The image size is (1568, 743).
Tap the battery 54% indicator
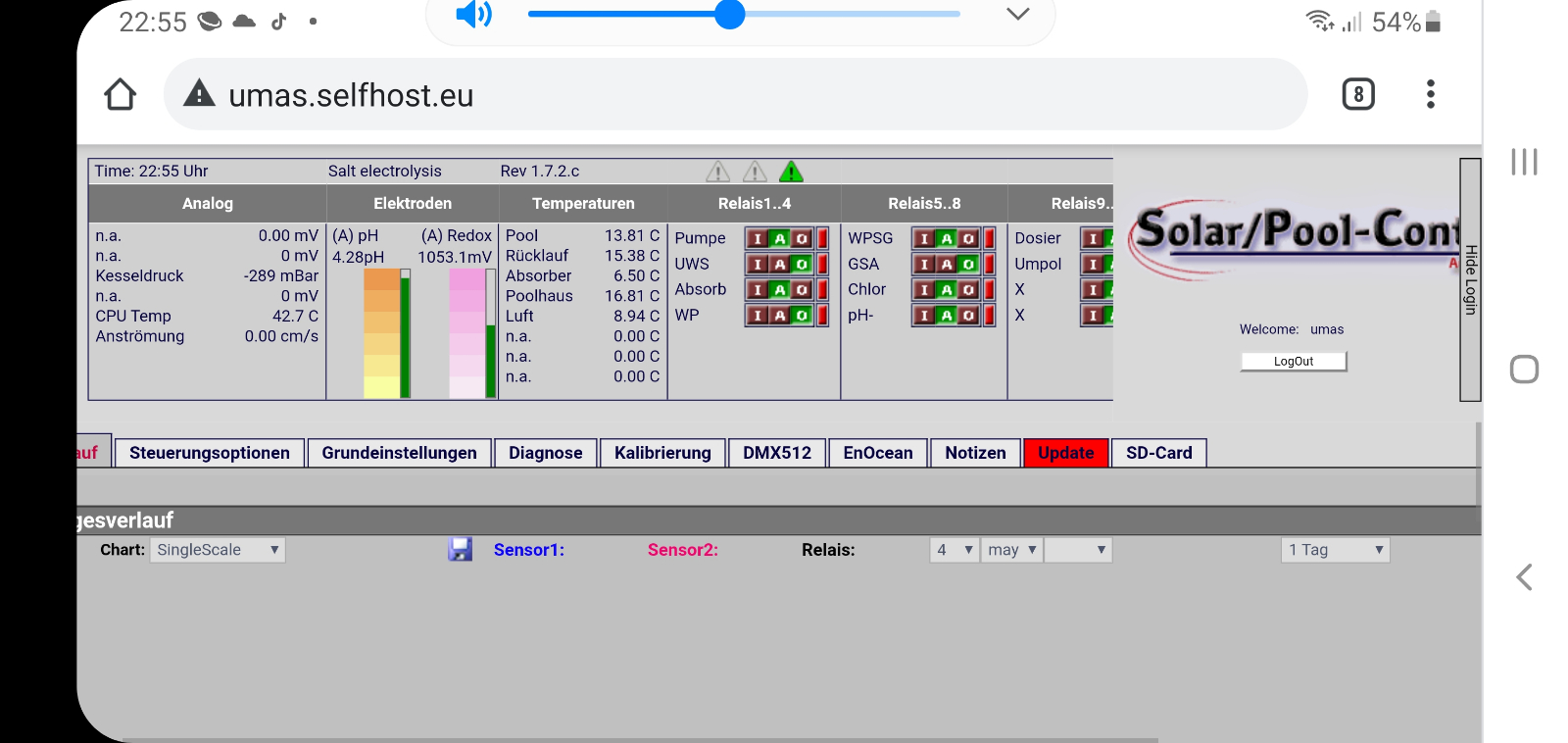[1406, 22]
